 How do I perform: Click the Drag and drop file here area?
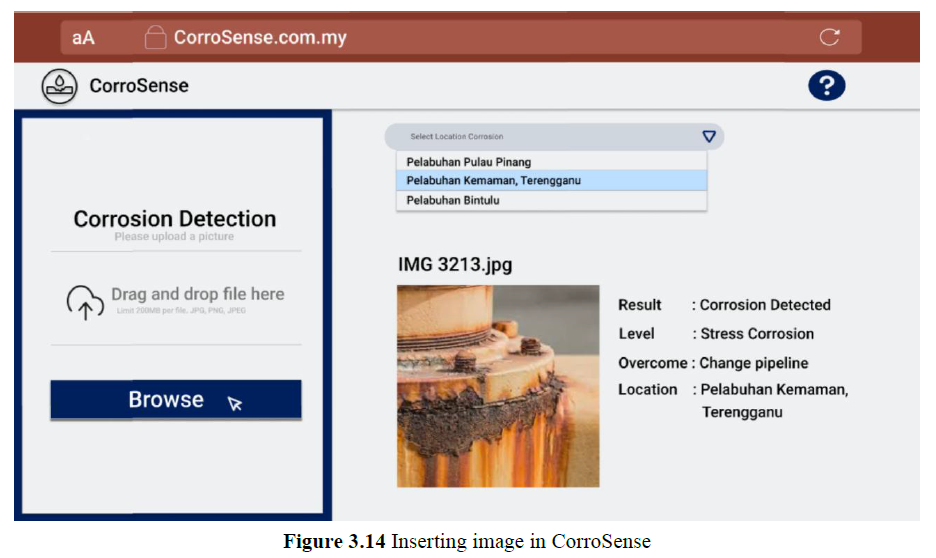click(x=197, y=295)
